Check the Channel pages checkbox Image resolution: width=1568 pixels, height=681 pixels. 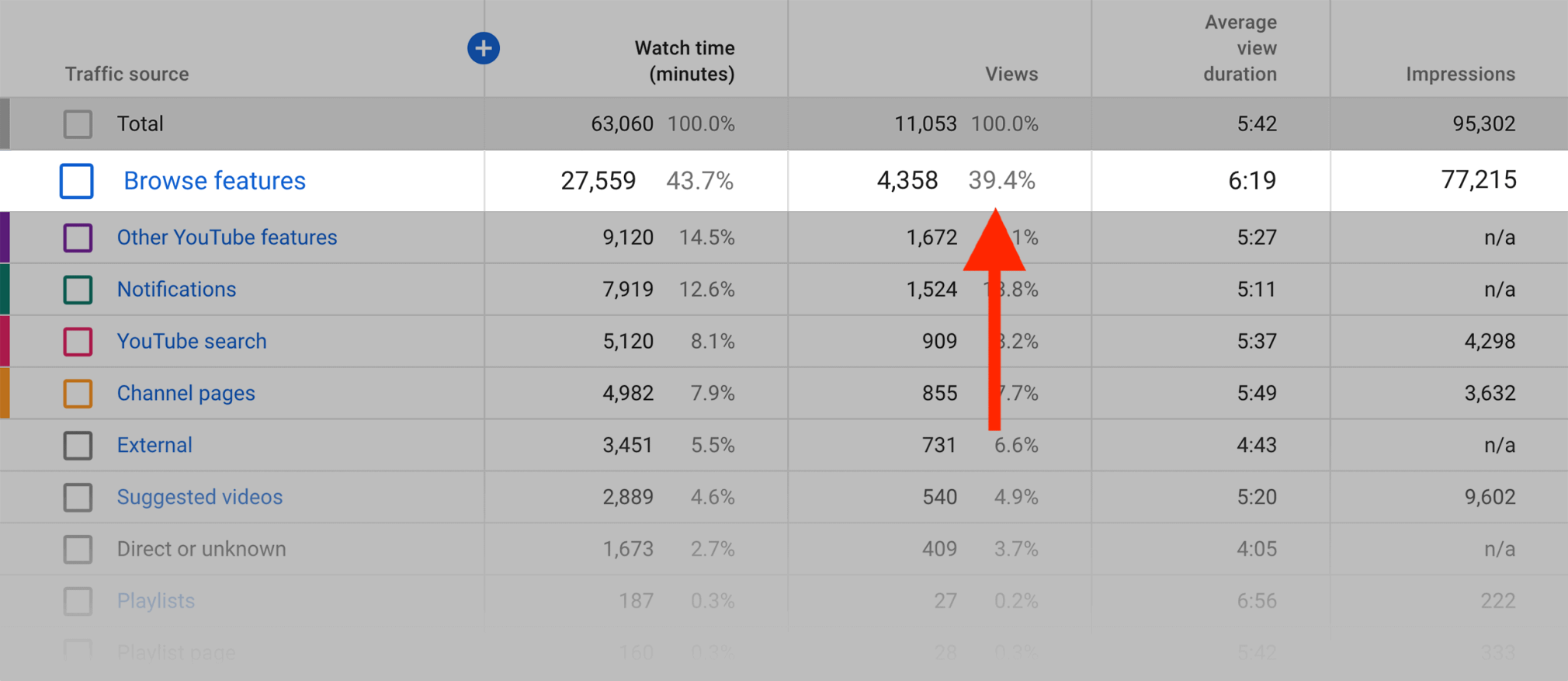click(78, 393)
